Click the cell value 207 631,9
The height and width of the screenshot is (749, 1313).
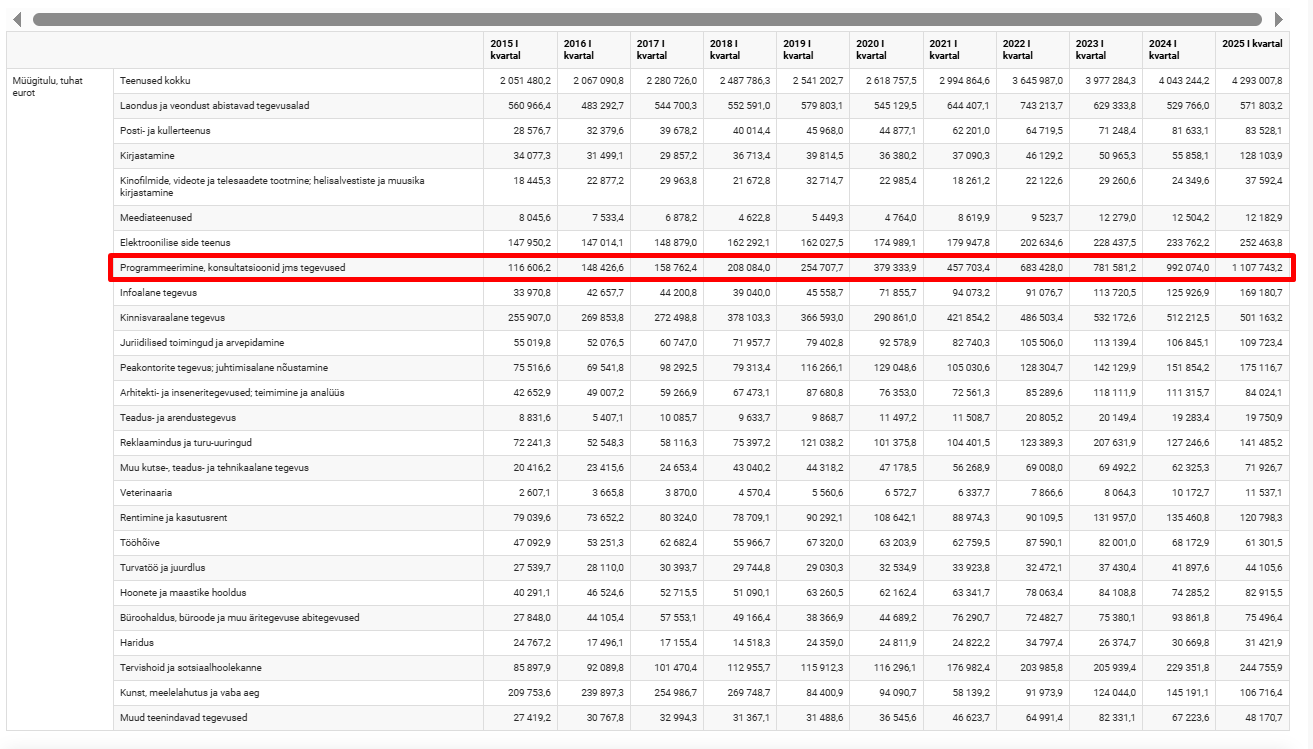pos(1115,443)
